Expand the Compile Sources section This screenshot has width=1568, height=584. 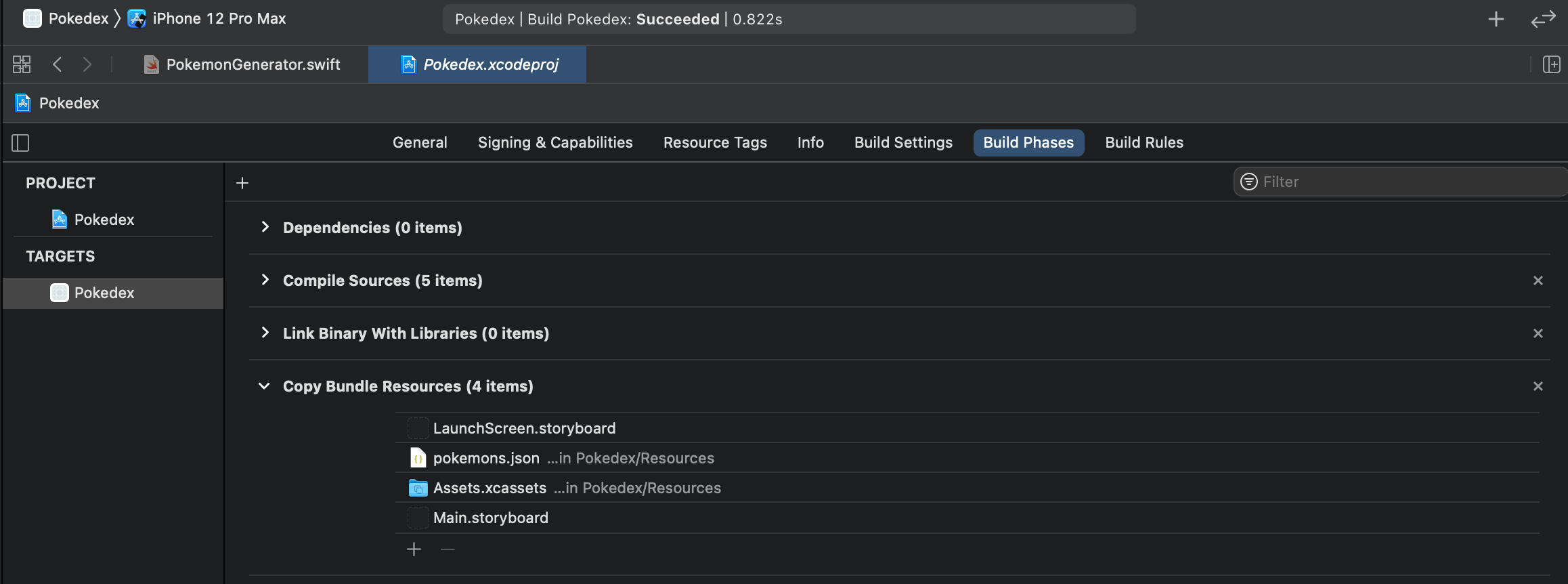(265, 280)
